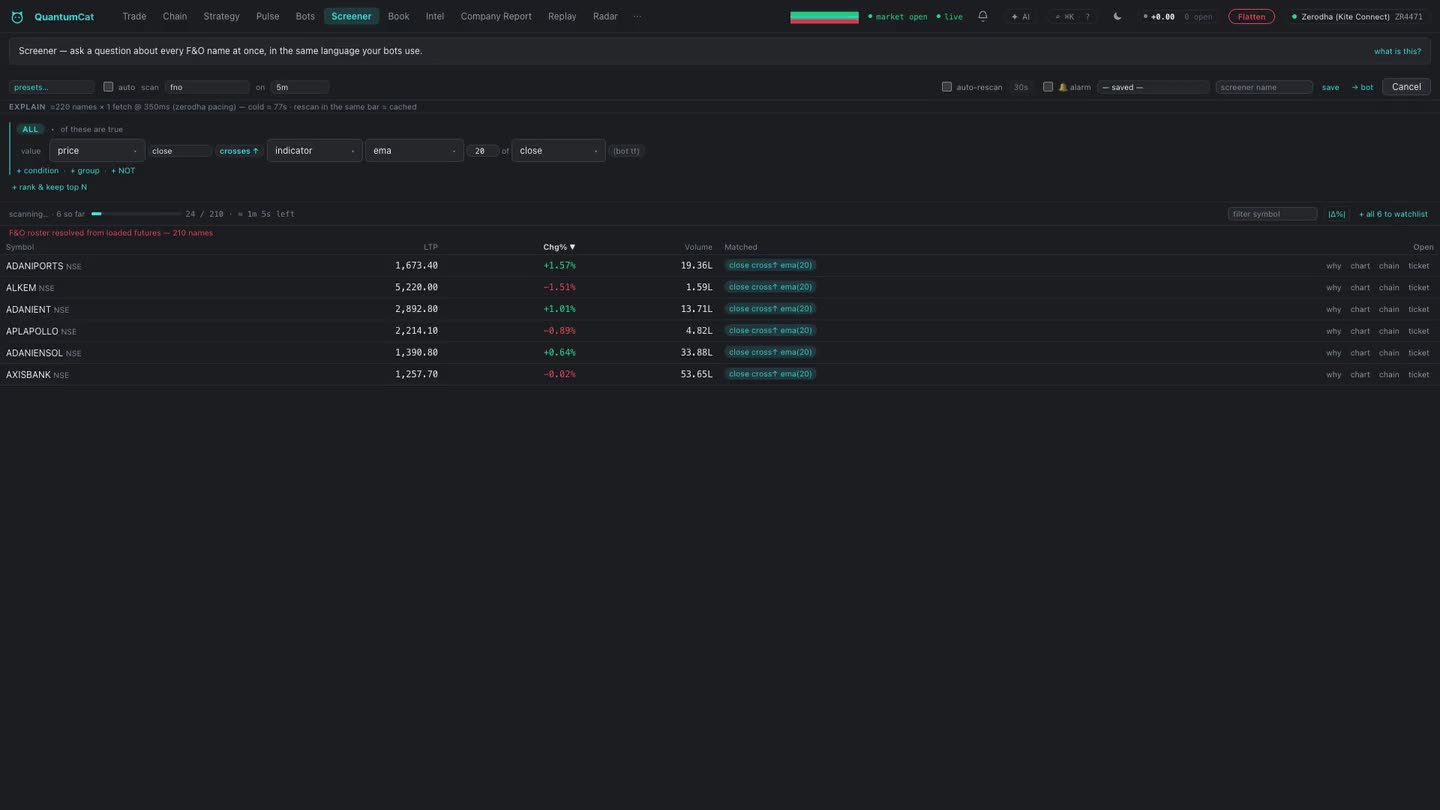Click the AXISBANK matched tag close cross↑ ema(20)
This screenshot has height=810, width=1440.
pos(770,374)
